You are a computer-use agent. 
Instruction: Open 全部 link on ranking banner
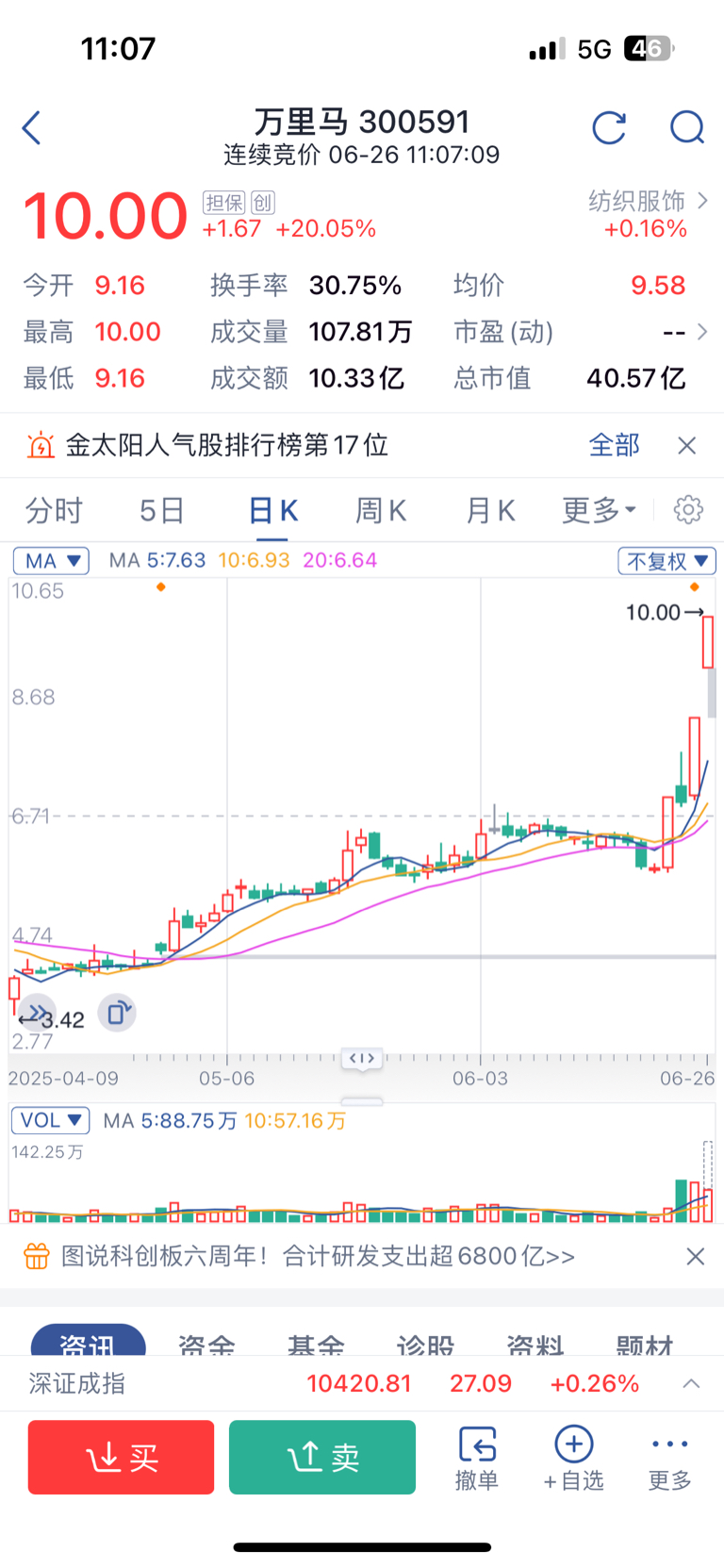[614, 445]
